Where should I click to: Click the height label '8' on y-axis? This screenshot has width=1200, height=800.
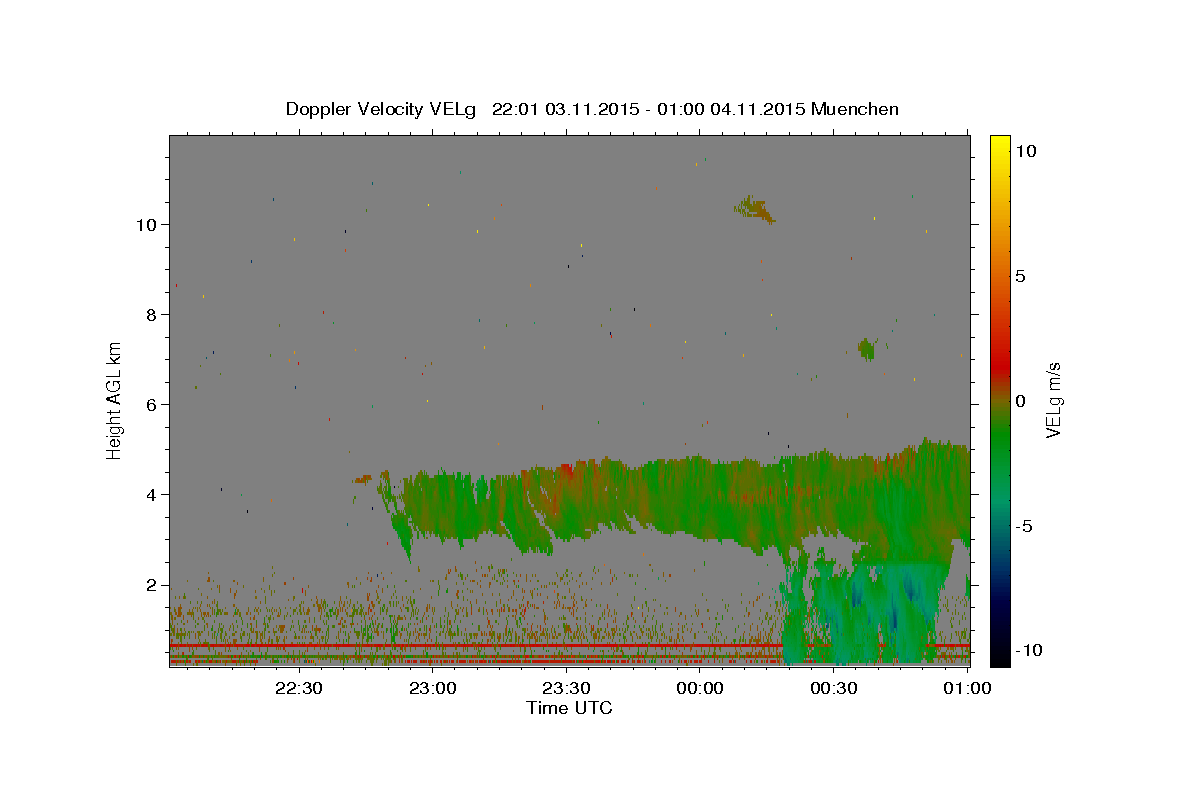tap(151, 314)
